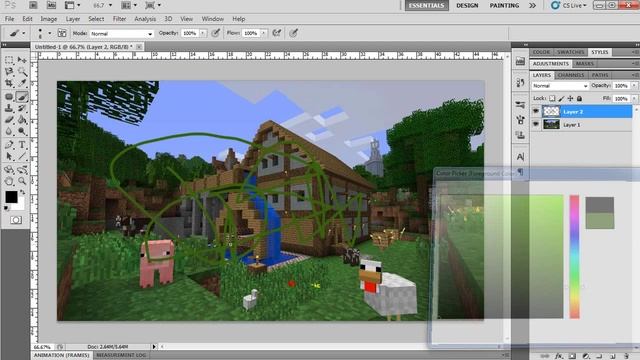
Task: Swap foreground and background colors
Action: click(22, 192)
